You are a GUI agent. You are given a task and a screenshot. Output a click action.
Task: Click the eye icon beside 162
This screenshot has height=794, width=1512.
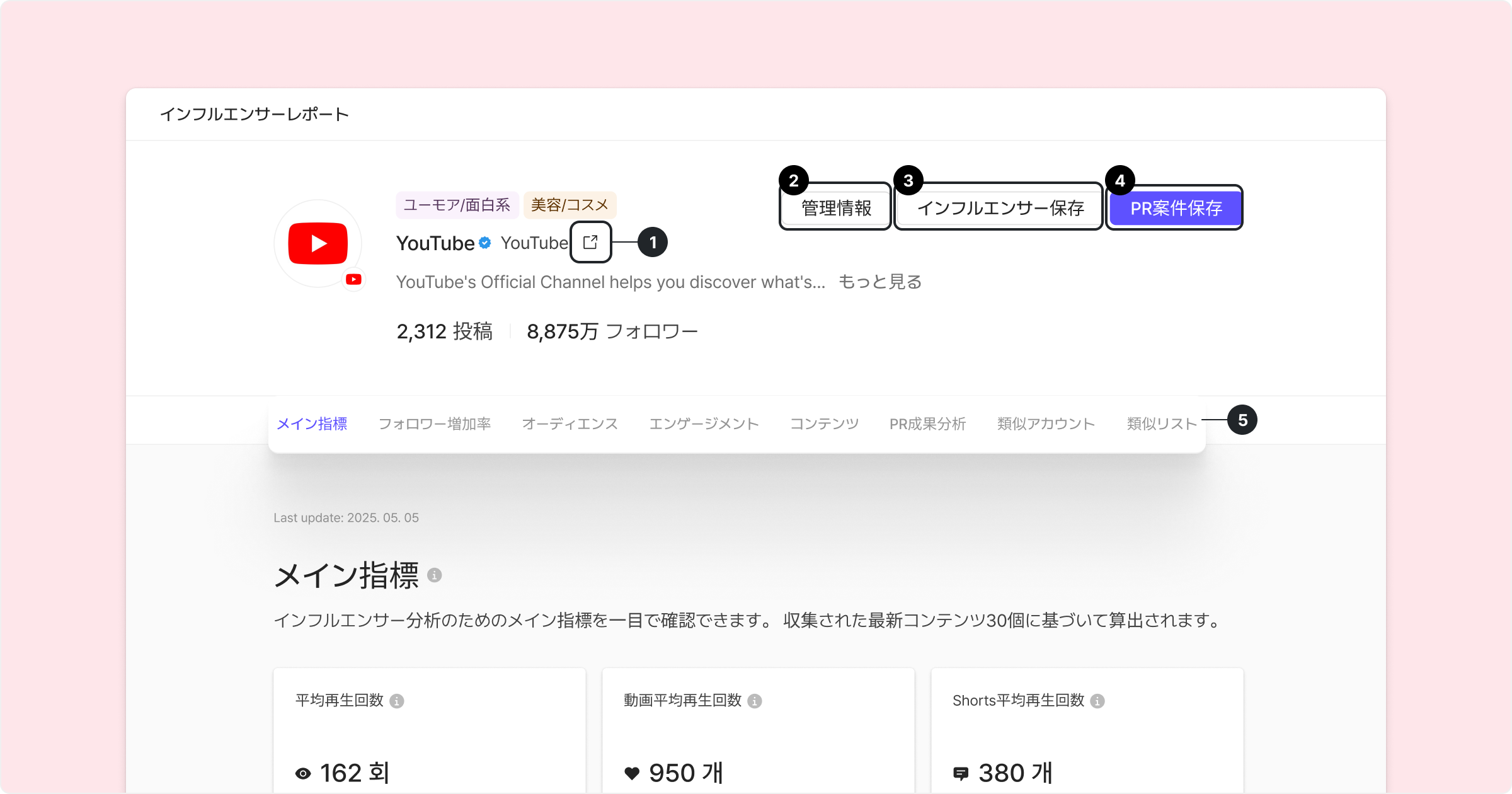[x=303, y=774]
